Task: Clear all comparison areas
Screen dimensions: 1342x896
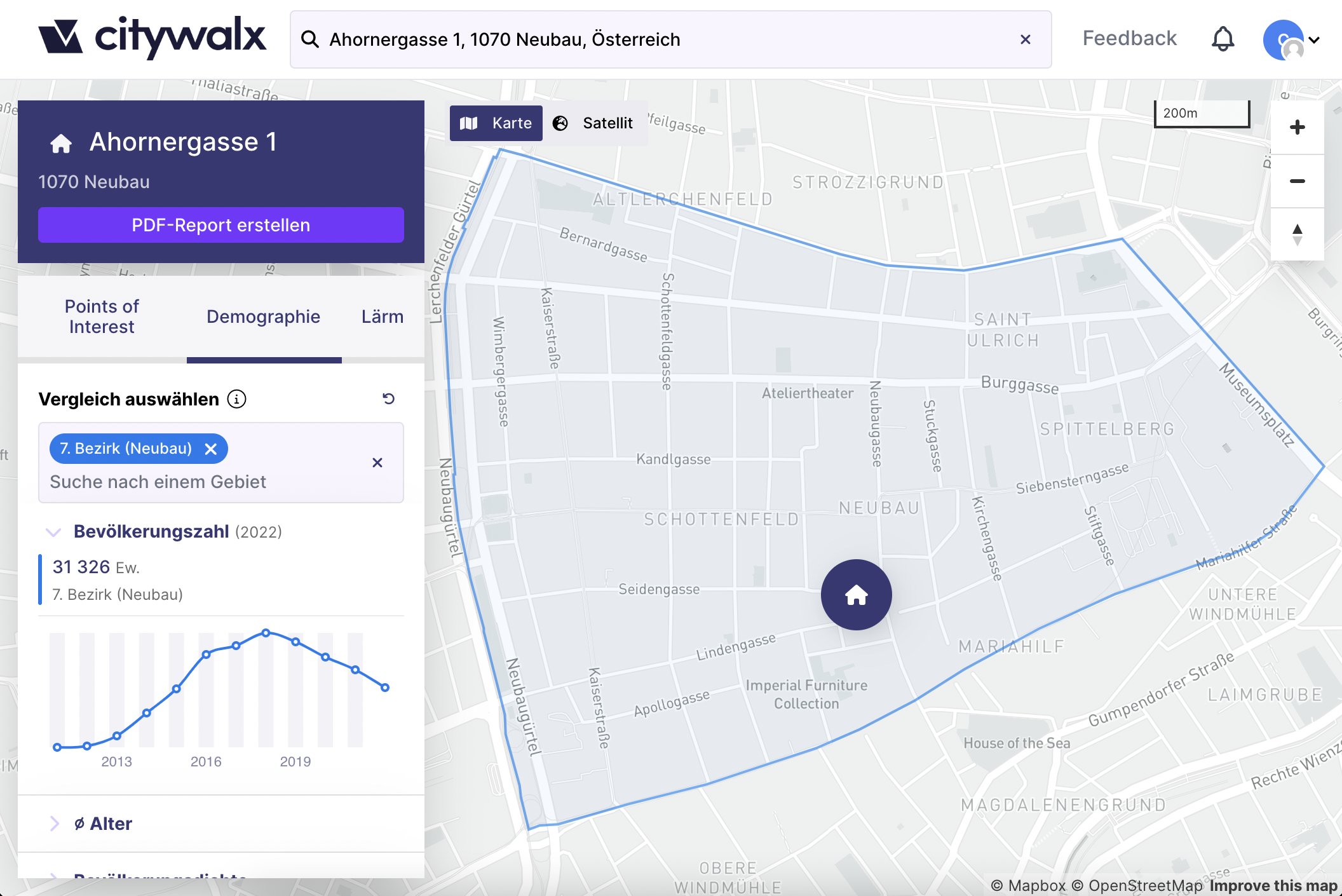Action: coord(377,463)
